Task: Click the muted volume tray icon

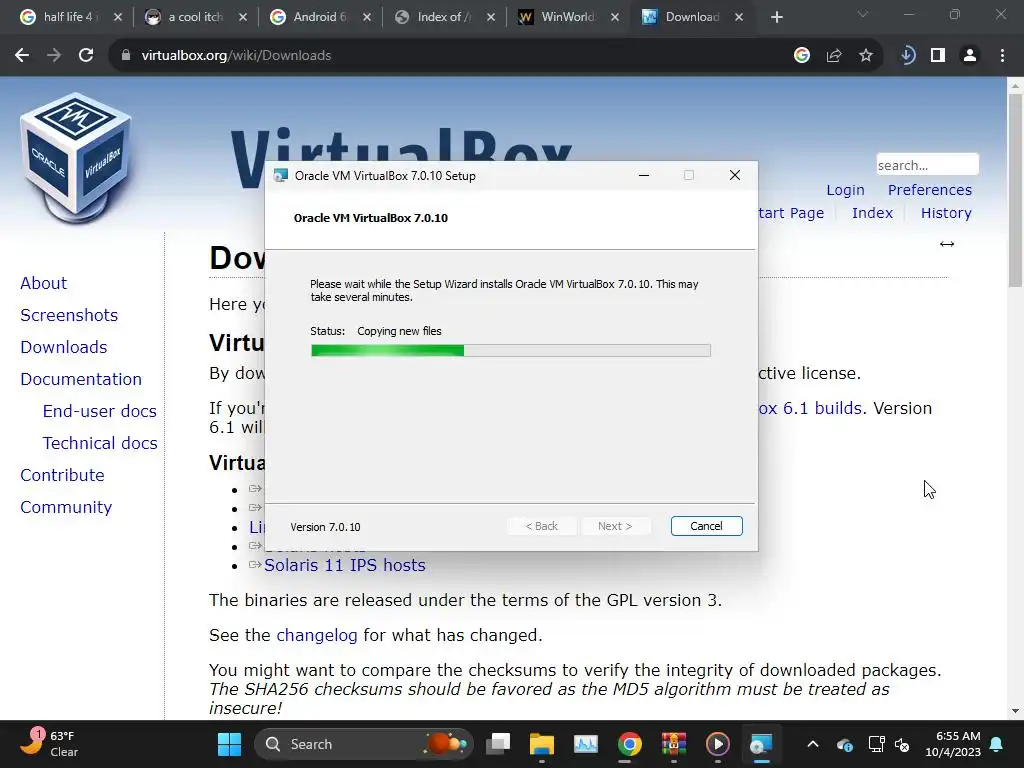Action: [x=903, y=744]
